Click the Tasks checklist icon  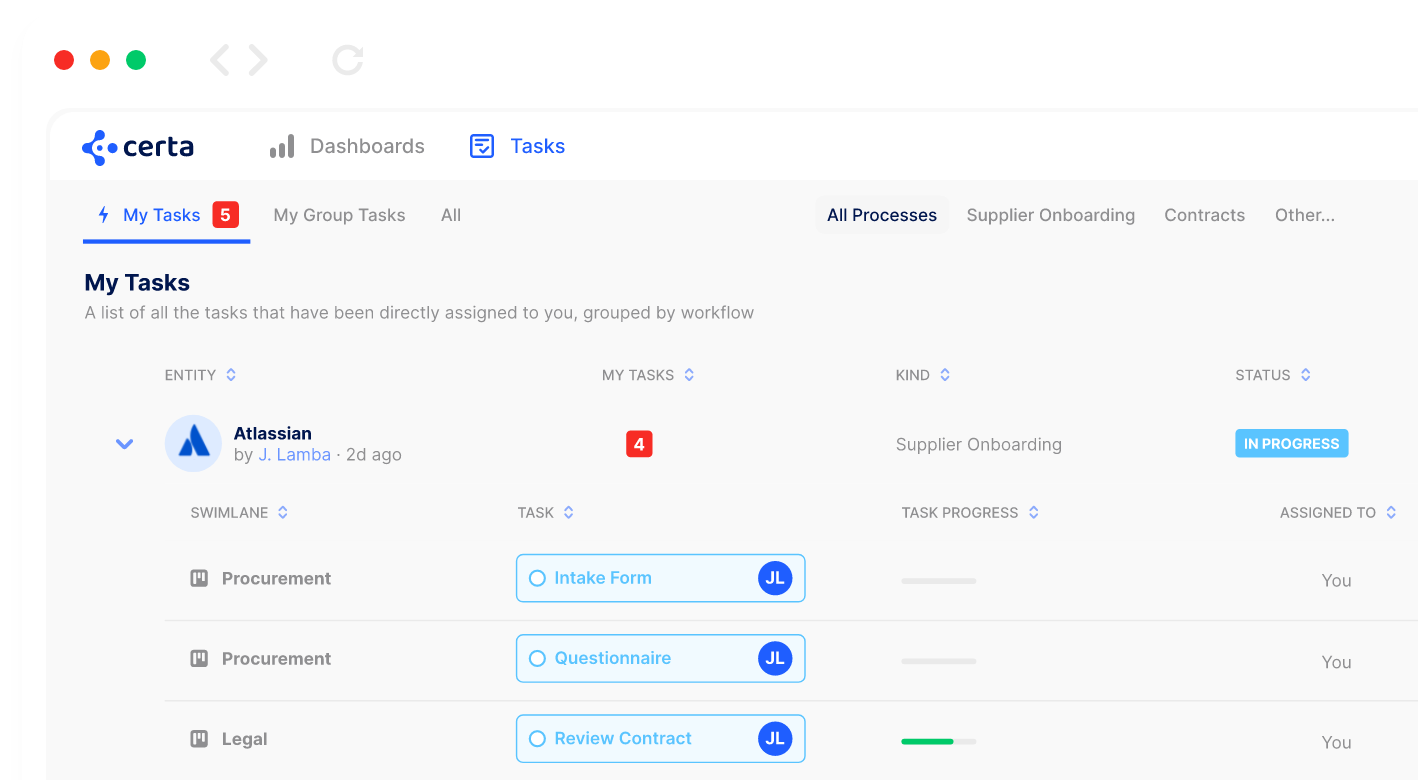(x=482, y=147)
